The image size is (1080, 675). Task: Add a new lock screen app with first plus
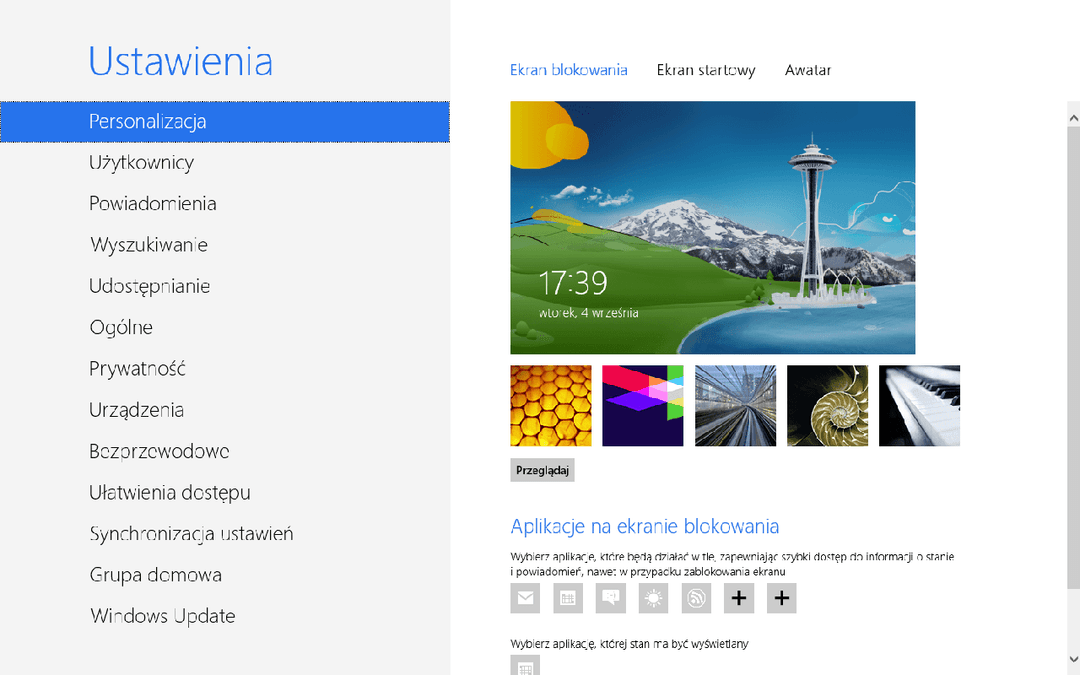point(739,598)
